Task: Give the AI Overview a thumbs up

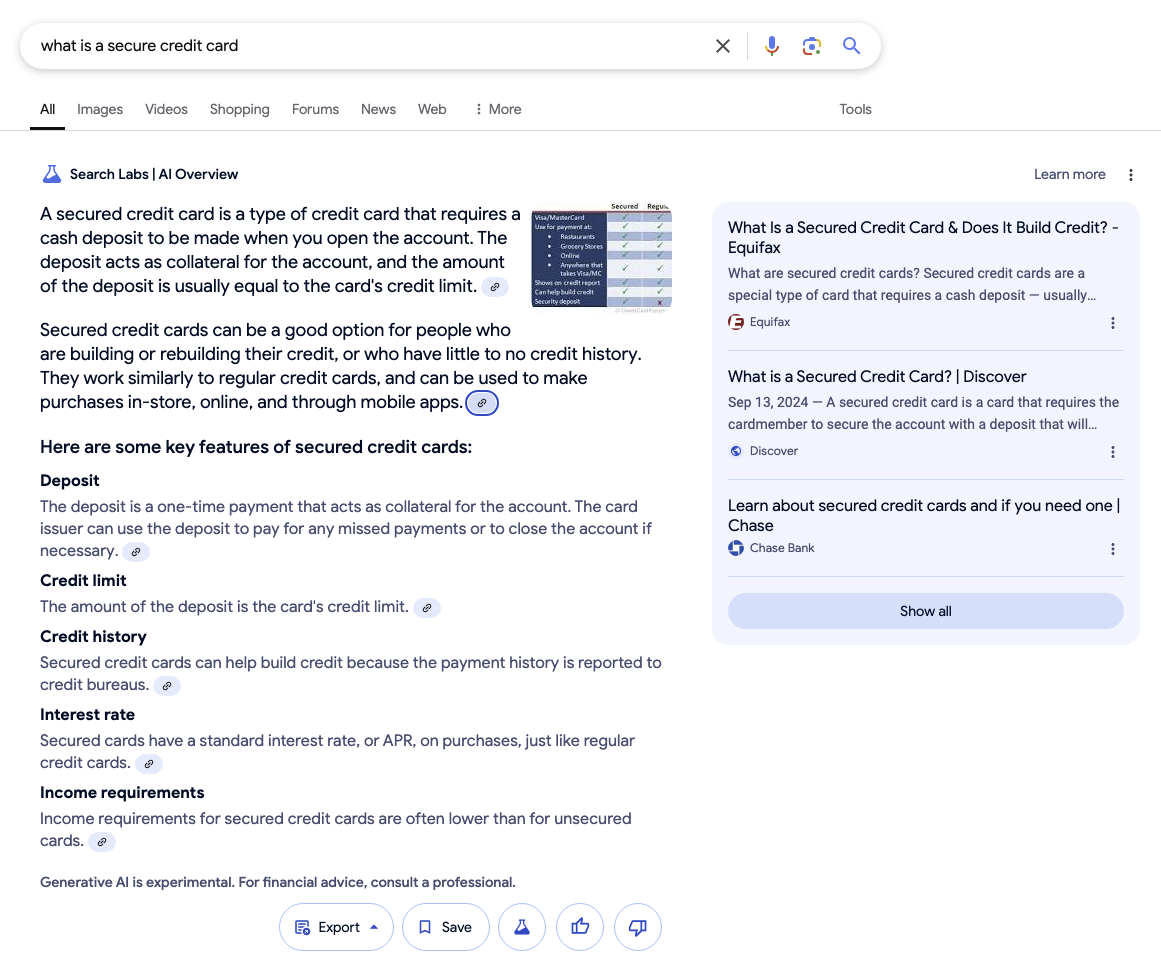Action: pyautogui.click(x=580, y=927)
